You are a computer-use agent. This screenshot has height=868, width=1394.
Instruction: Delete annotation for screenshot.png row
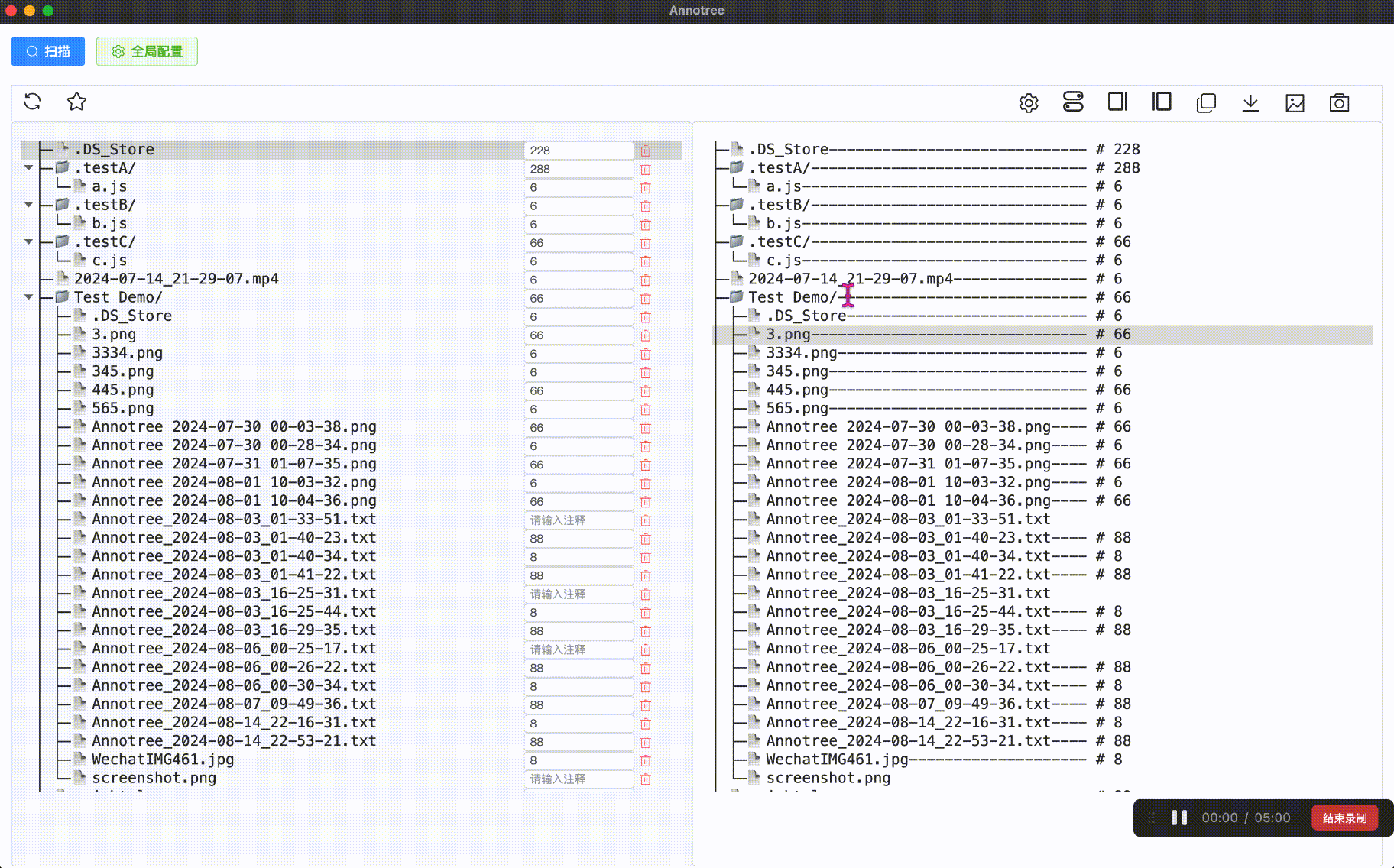point(646,779)
